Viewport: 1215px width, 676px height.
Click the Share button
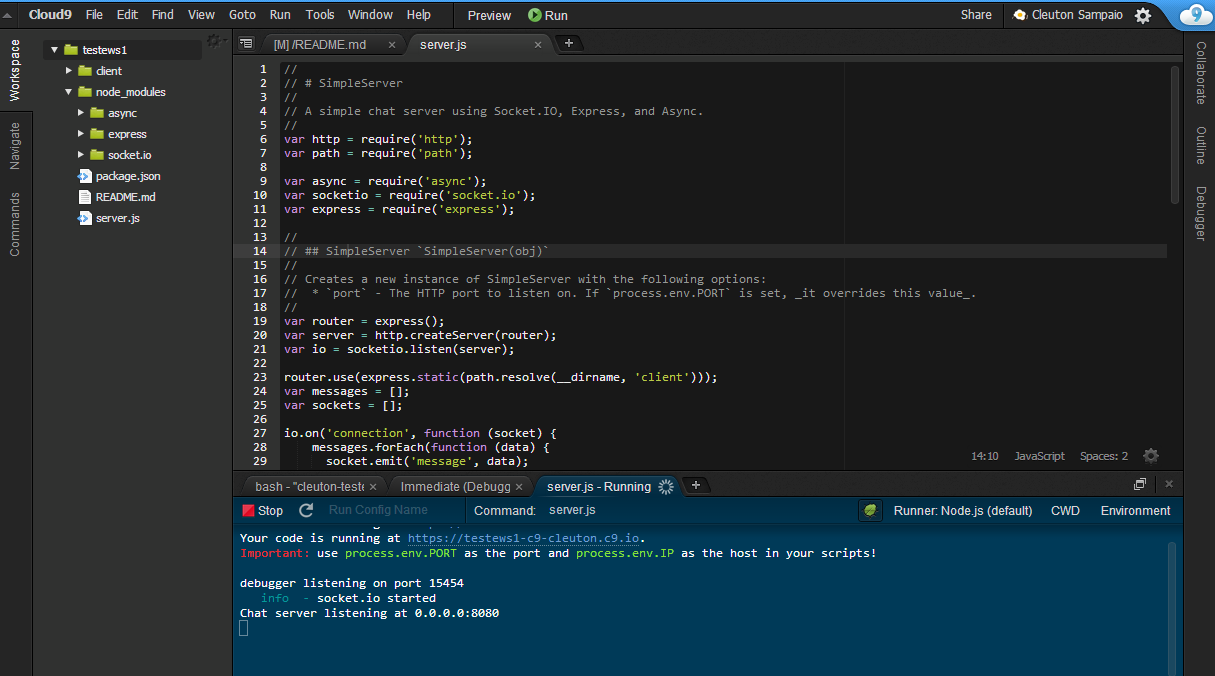click(976, 15)
